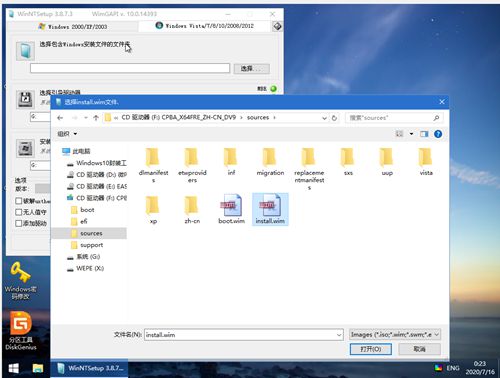Open the sxs folder
Viewport: 500px width, 378px height.
(x=348, y=162)
